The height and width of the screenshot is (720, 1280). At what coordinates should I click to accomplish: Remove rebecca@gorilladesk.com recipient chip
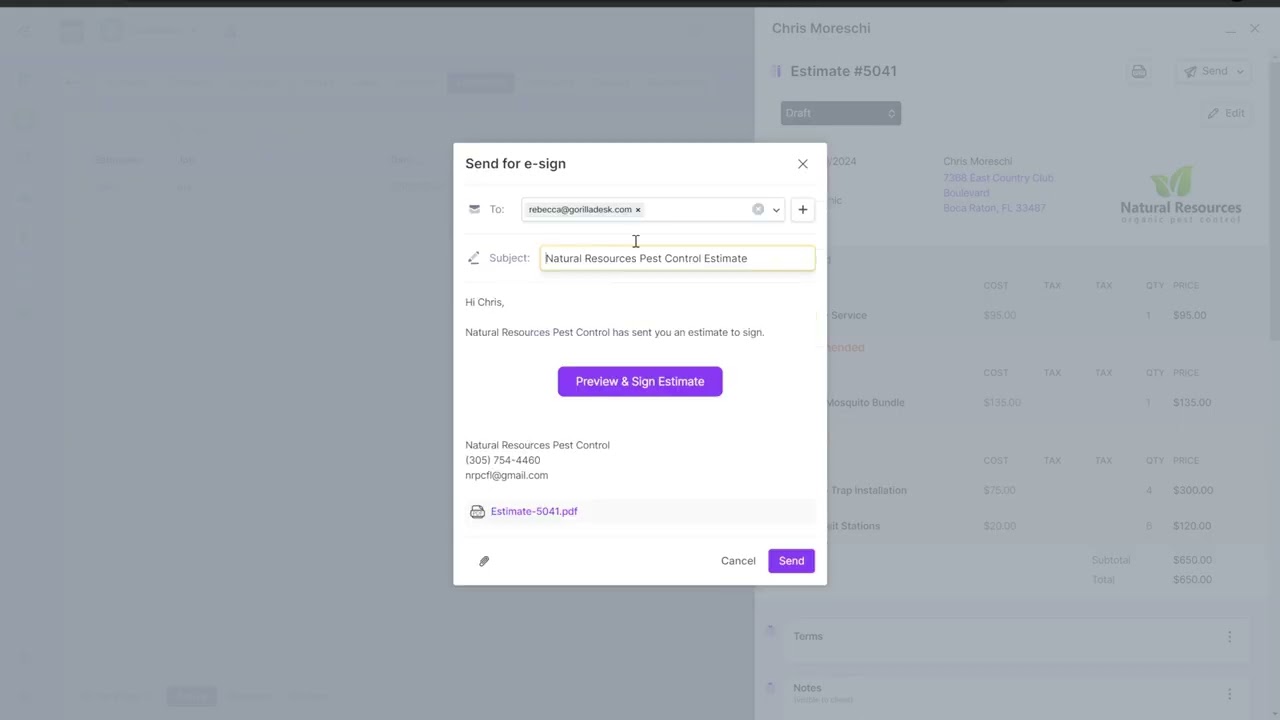coord(638,210)
